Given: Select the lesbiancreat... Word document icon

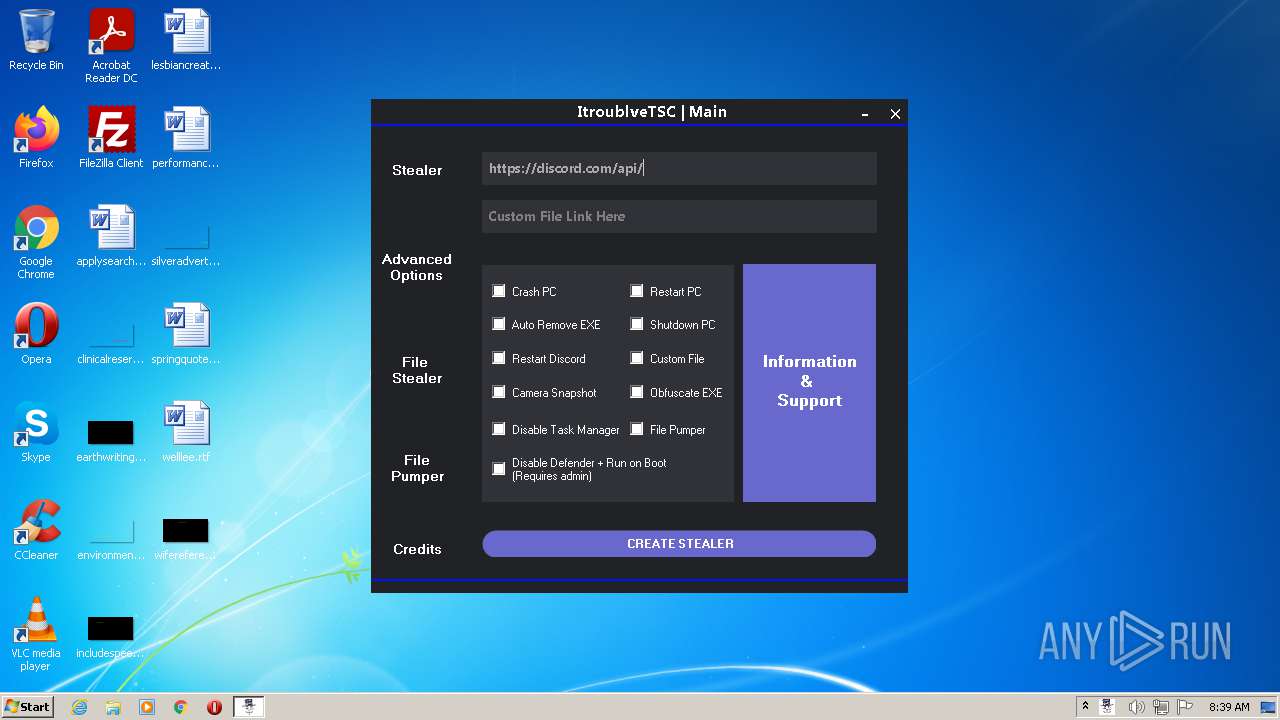Looking at the screenshot, I should pos(186,40).
